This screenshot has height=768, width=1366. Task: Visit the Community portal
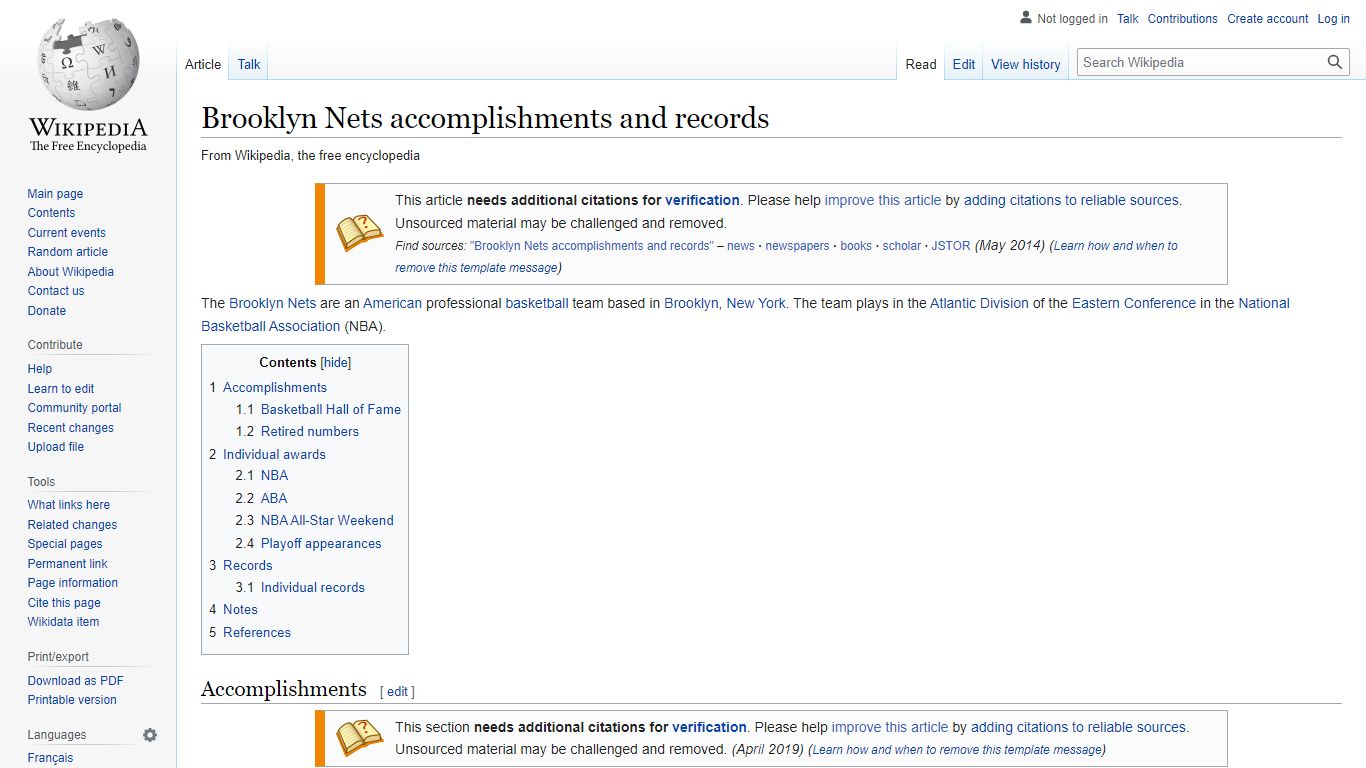74,408
